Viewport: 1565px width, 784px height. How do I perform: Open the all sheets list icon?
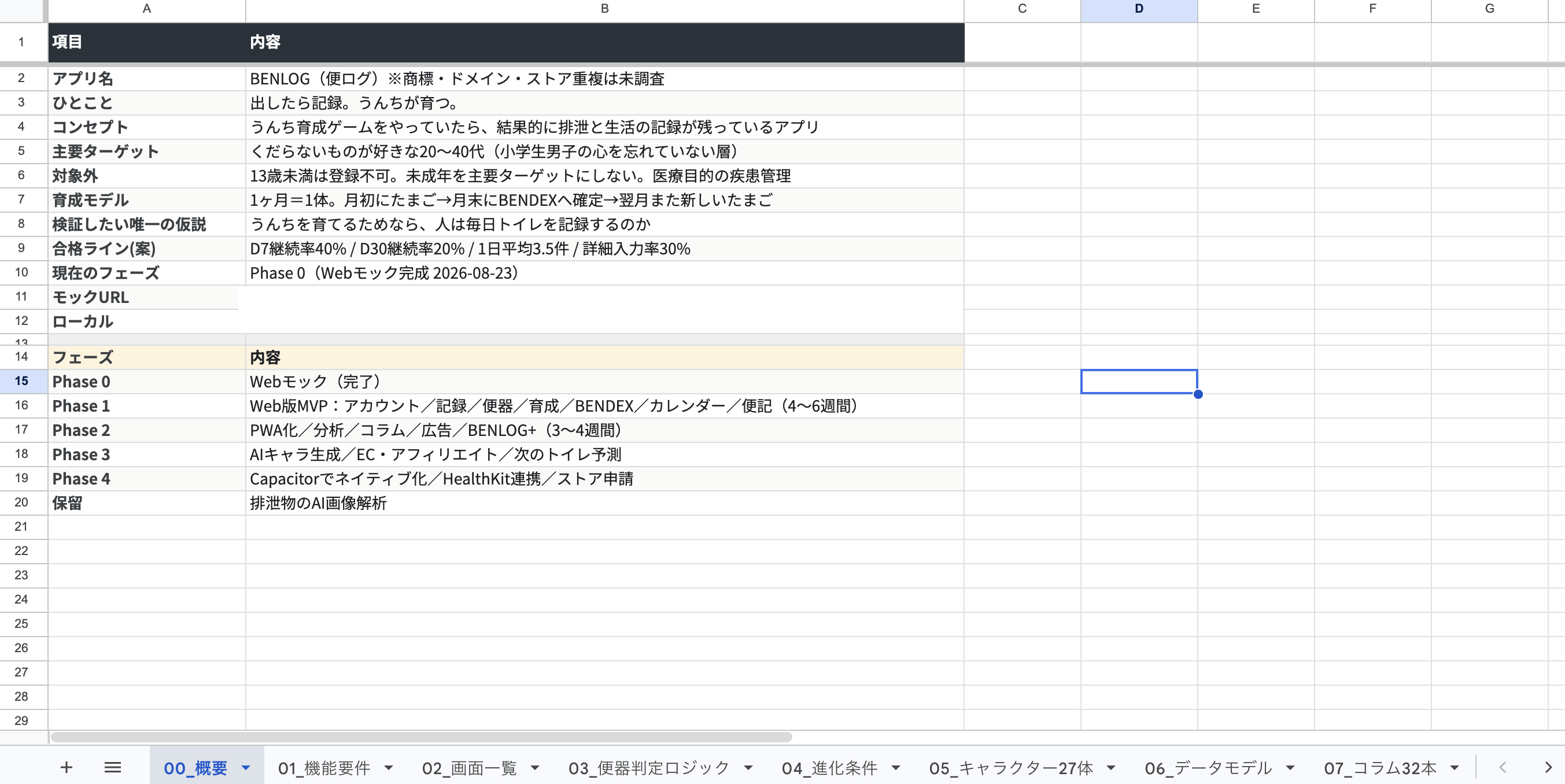pyautogui.click(x=112, y=768)
